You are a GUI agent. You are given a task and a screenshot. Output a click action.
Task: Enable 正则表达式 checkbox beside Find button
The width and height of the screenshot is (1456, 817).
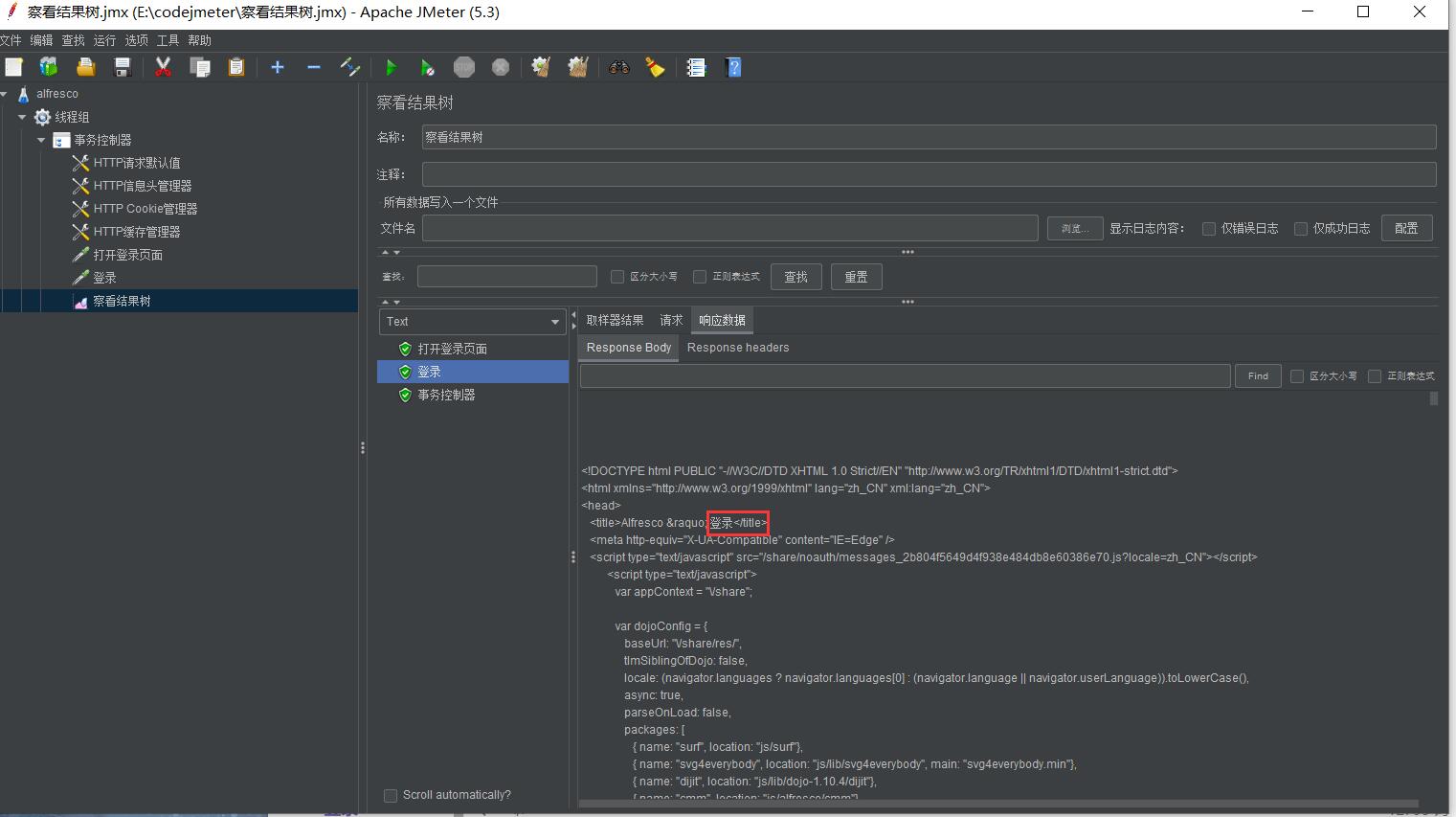click(1375, 376)
